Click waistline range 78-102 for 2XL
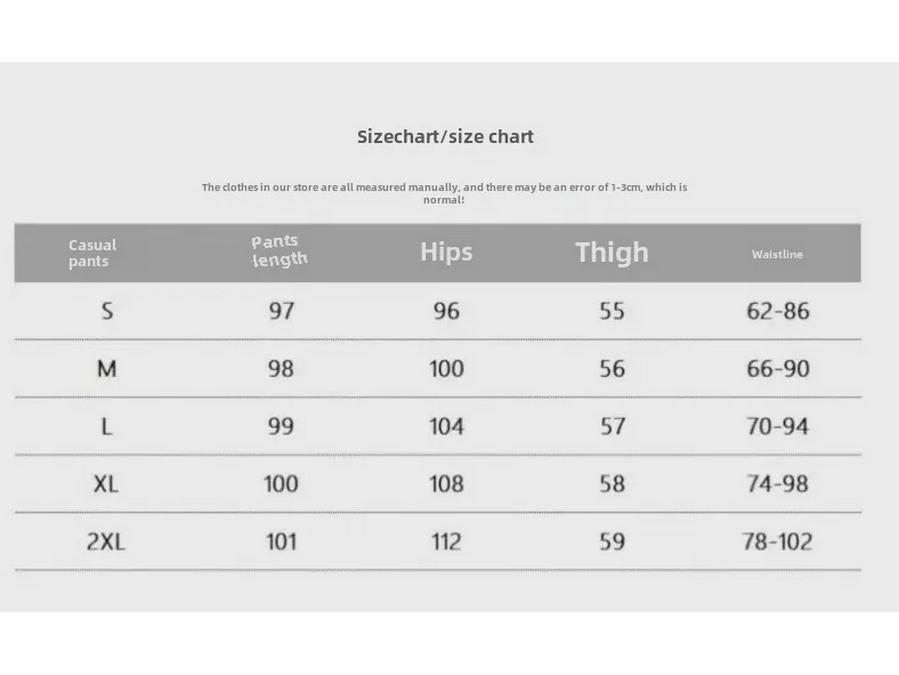 coord(777,542)
